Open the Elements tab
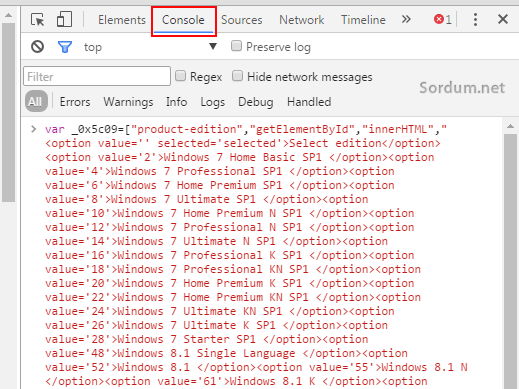The height and width of the screenshot is (389, 519). [122, 20]
